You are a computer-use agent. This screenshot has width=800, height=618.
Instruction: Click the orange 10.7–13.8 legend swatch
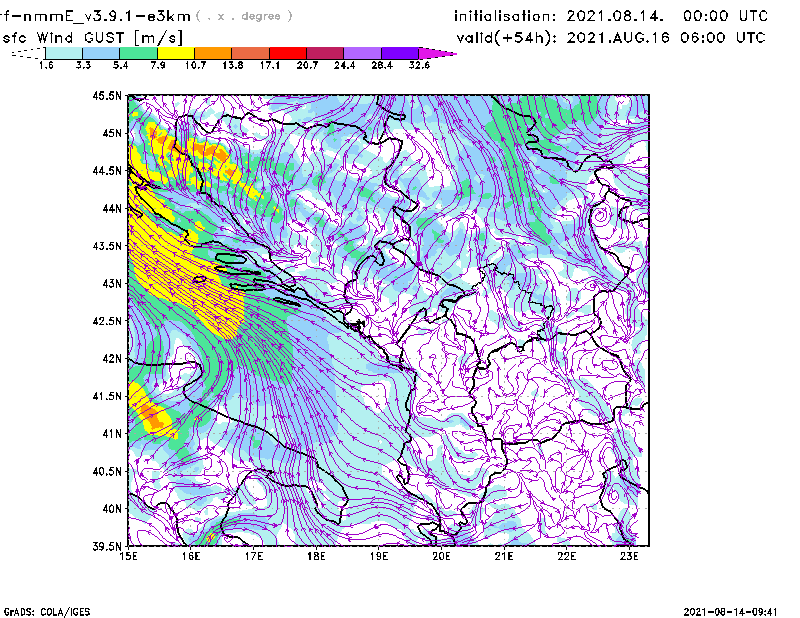[213, 53]
